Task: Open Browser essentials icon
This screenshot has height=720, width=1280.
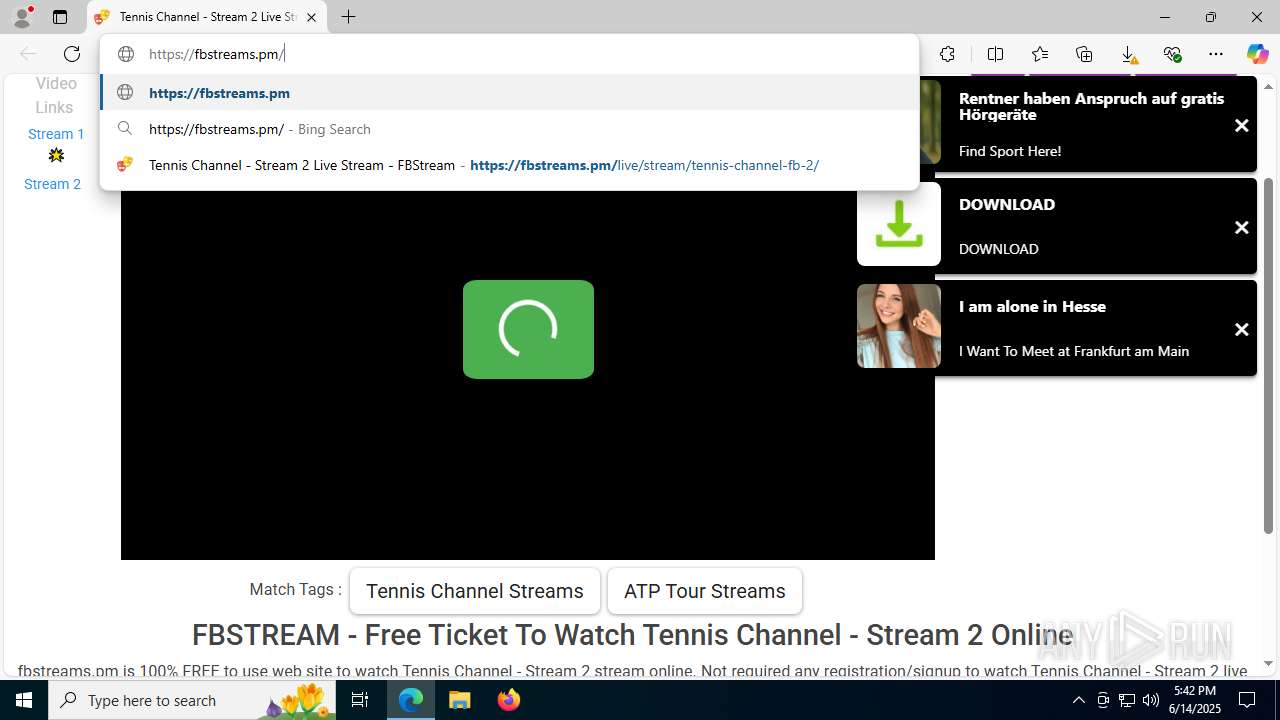Action: (x=1172, y=54)
